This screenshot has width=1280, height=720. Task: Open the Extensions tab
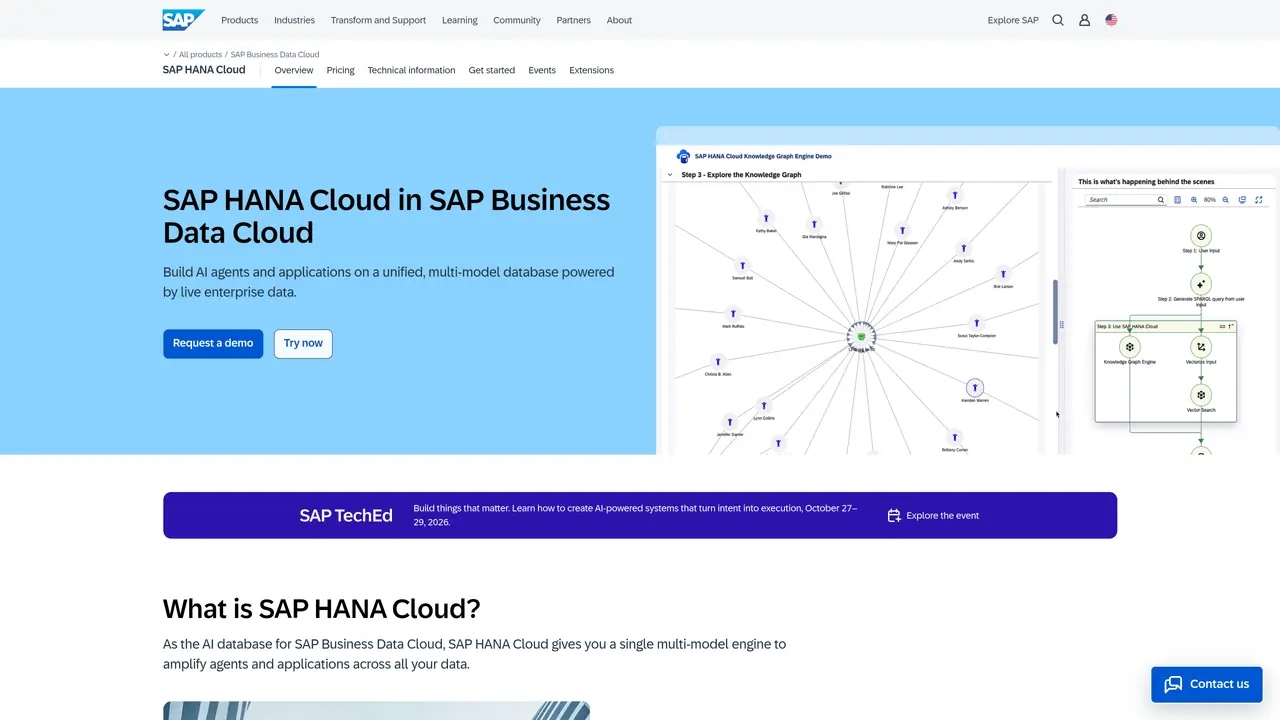pyautogui.click(x=592, y=70)
